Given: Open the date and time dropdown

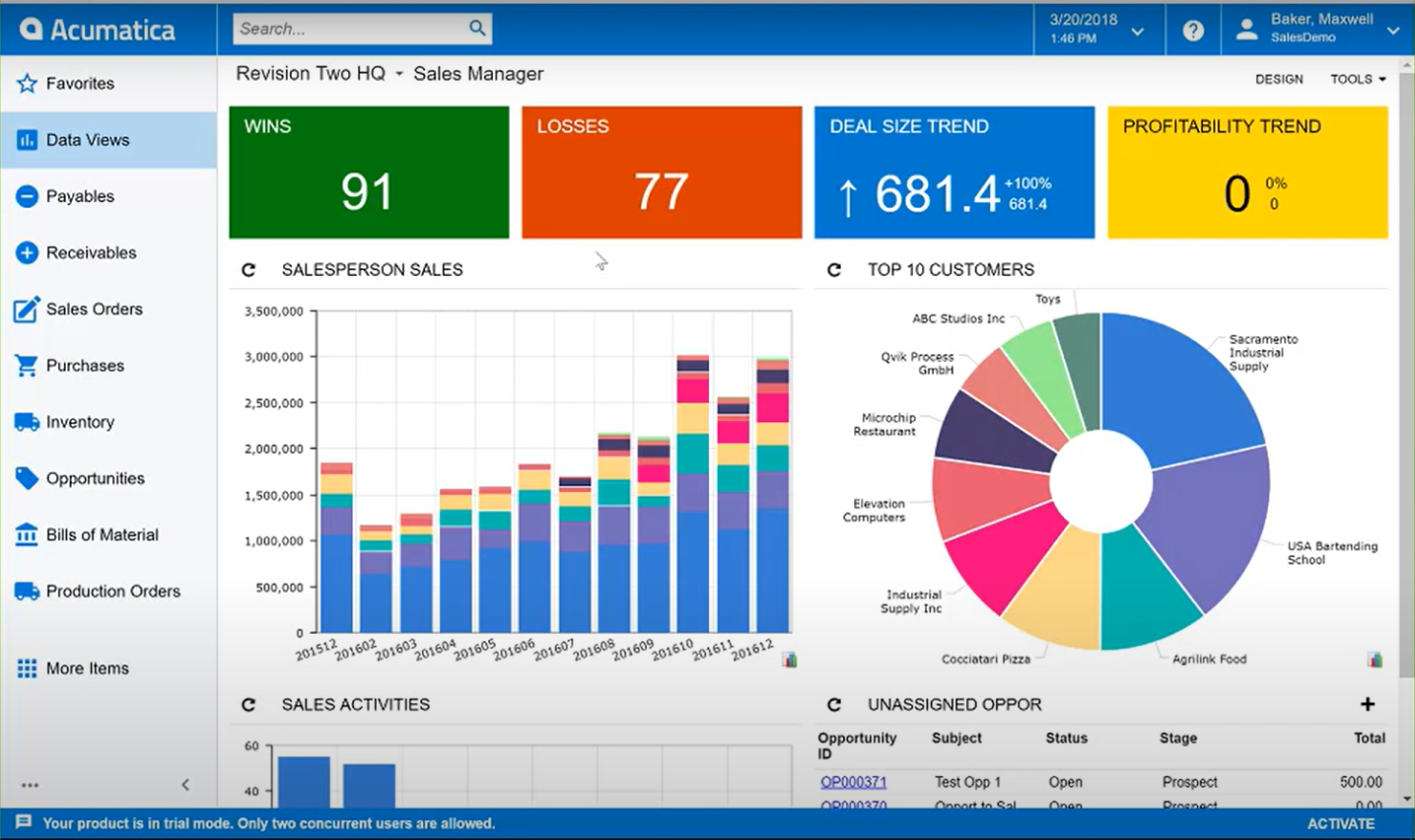Looking at the screenshot, I should 1136,30.
